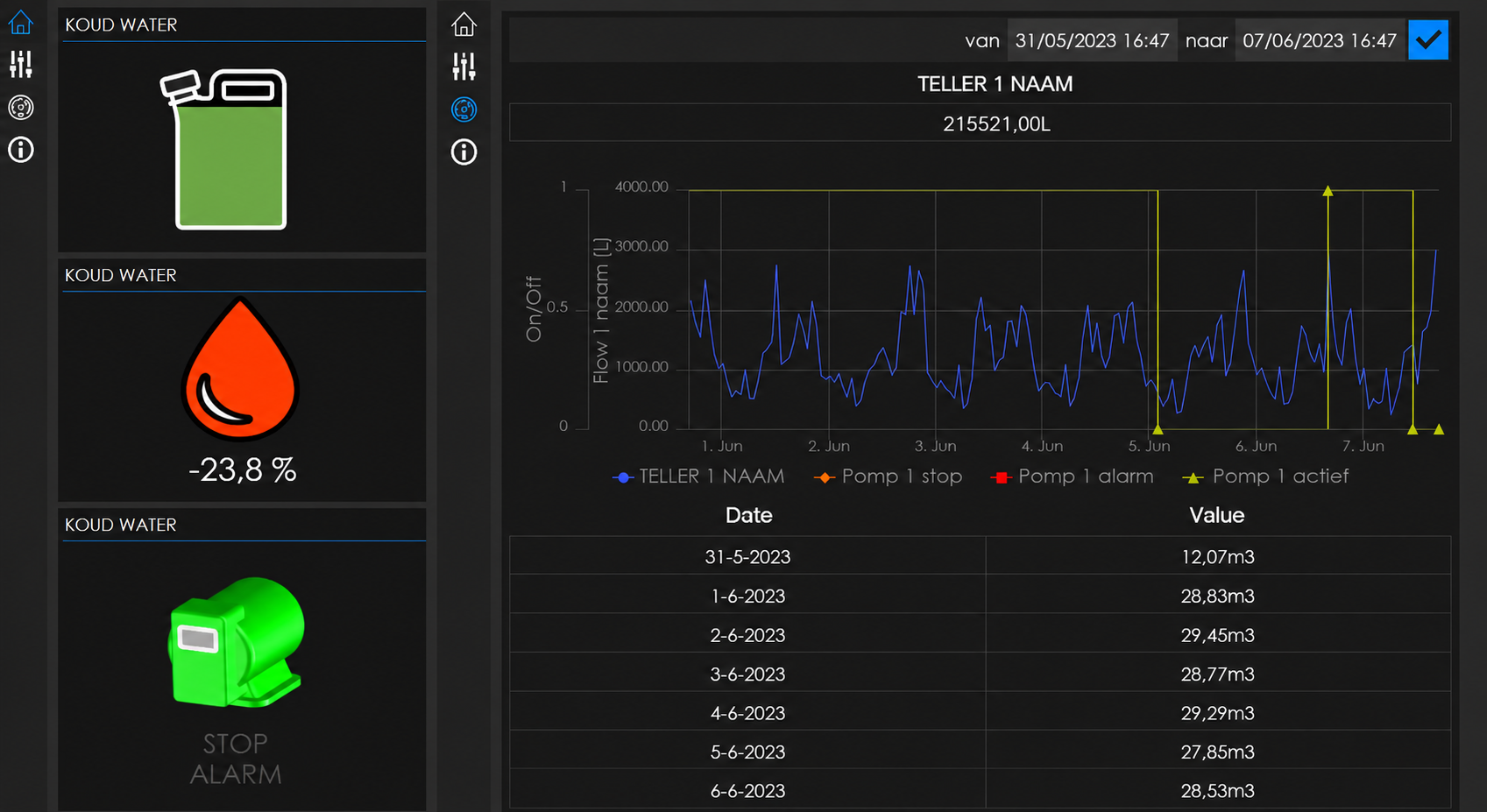Toggle Pomp 1 actief legend series

coord(1265,477)
